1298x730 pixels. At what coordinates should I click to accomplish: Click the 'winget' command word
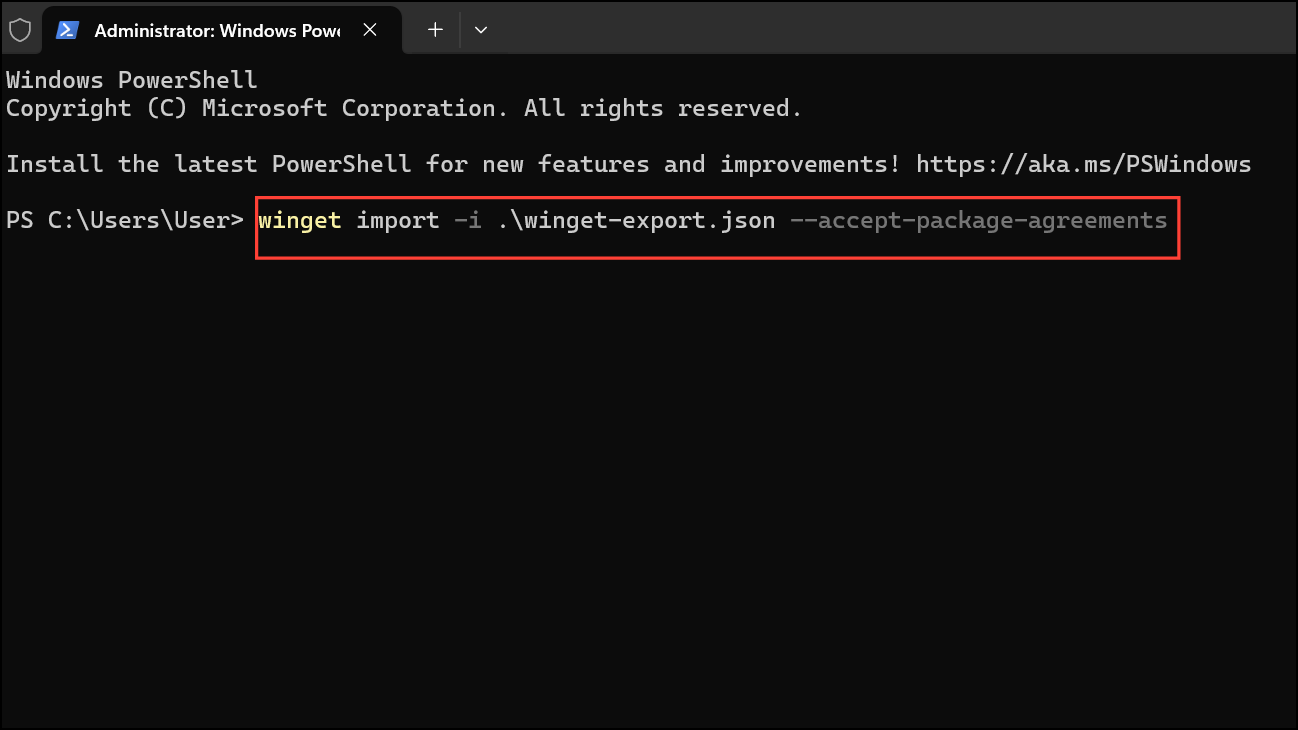tap(300, 220)
